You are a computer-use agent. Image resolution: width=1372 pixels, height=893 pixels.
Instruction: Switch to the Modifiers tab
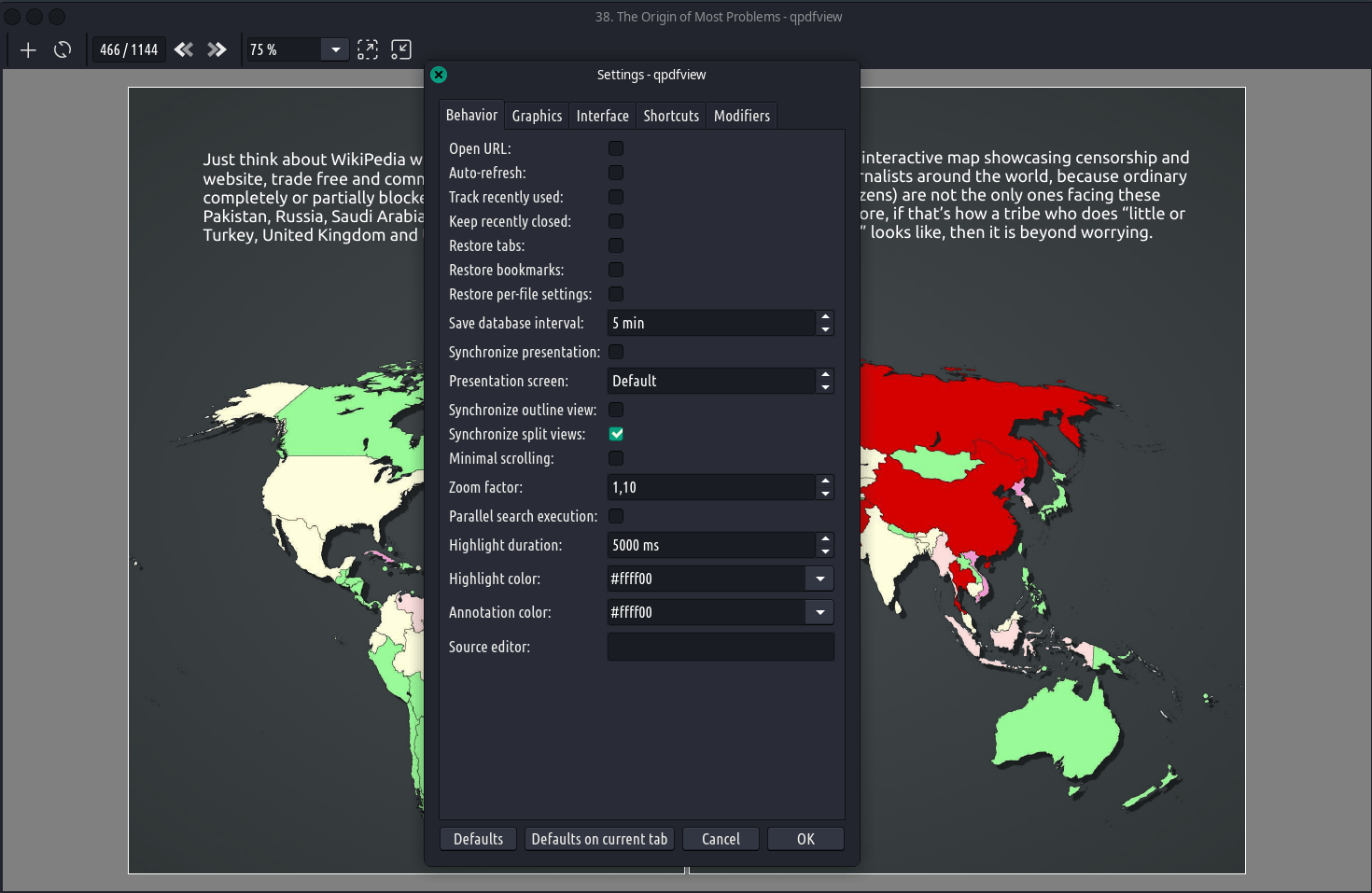click(742, 116)
